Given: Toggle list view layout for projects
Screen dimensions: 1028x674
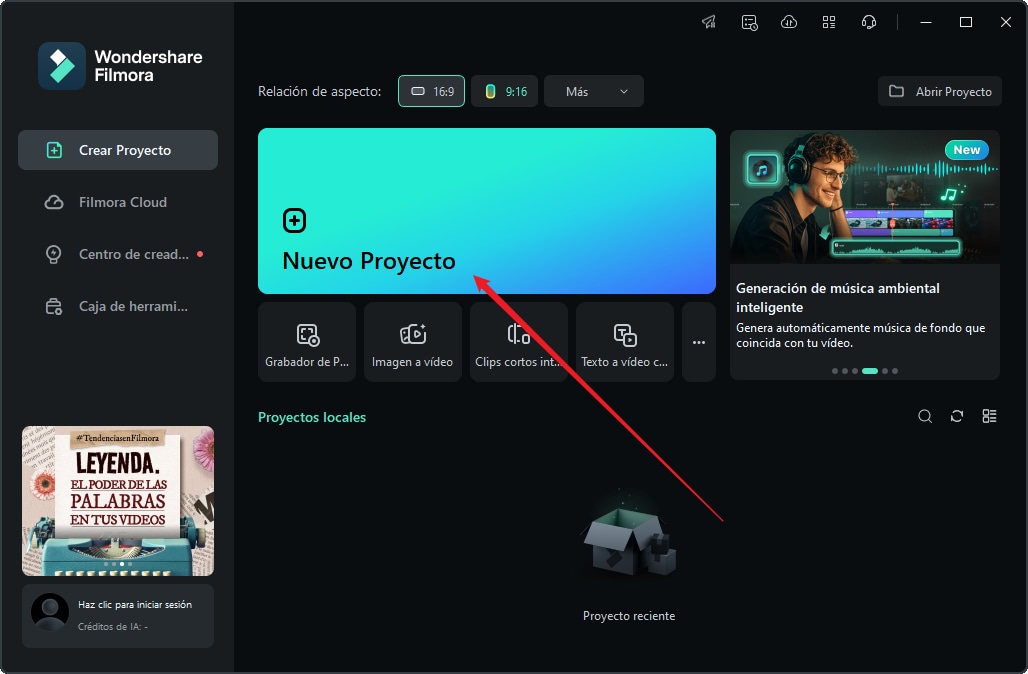Looking at the screenshot, I should click(989, 416).
